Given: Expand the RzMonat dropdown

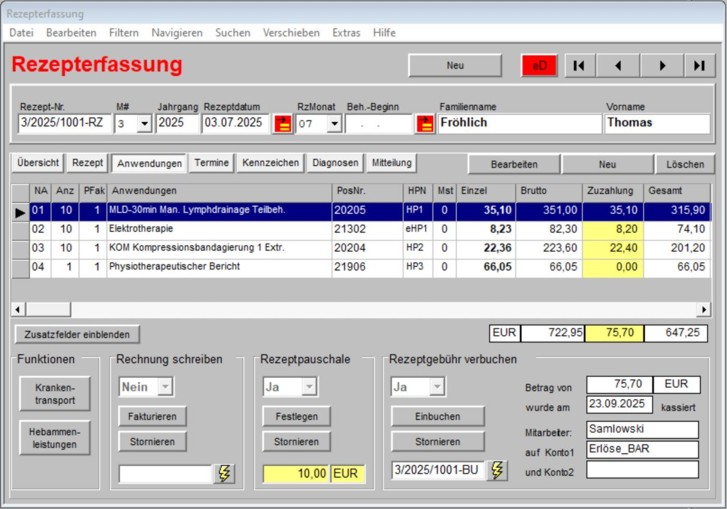Looking at the screenshot, I should point(333,124).
